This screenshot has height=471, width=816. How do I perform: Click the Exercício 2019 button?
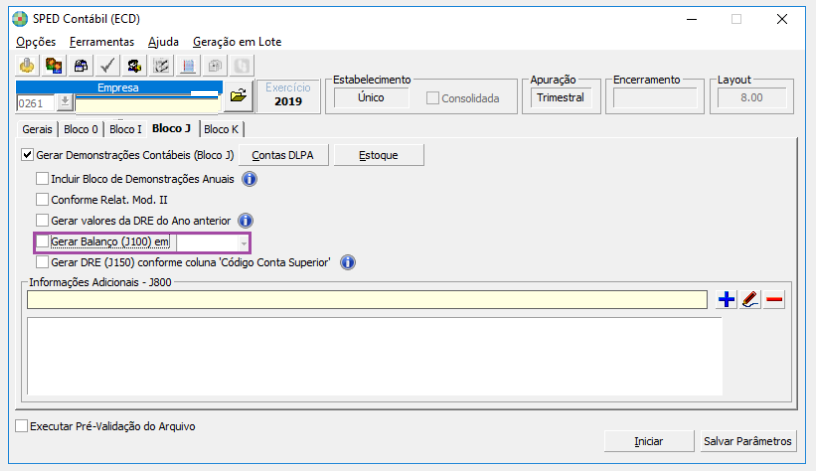pos(288,95)
